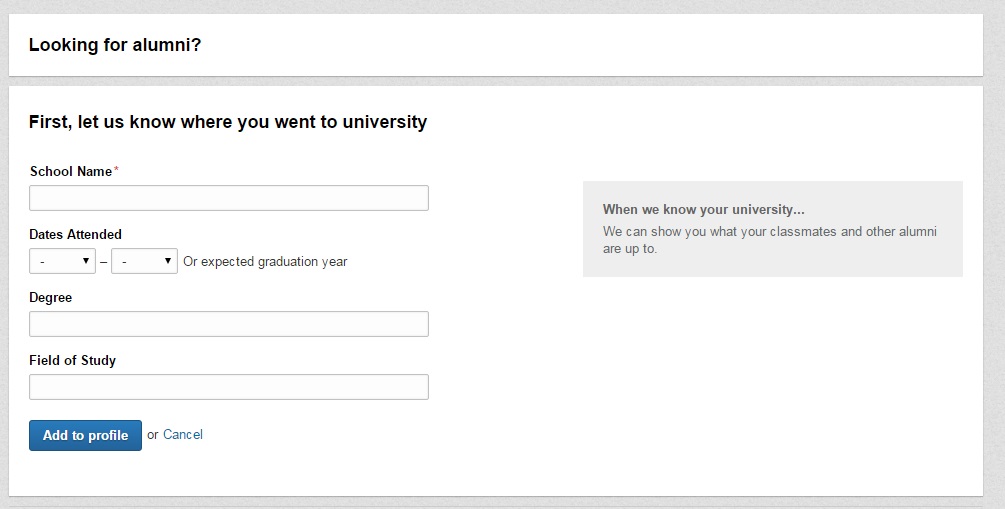Click the arrow on the first year selector

point(86,261)
